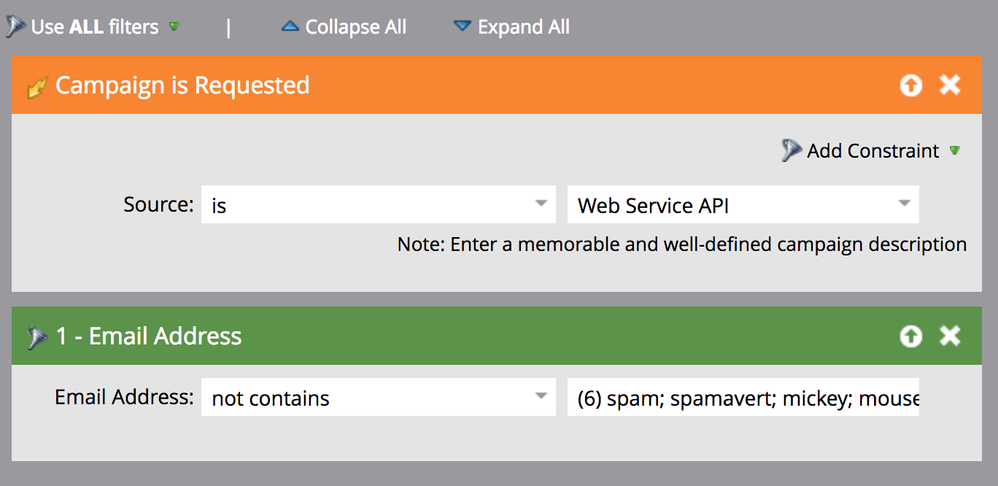Screen dimensions: 998x486
Task: Click the blue Expand All triangle icon
Action: pyautogui.click(x=462, y=27)
